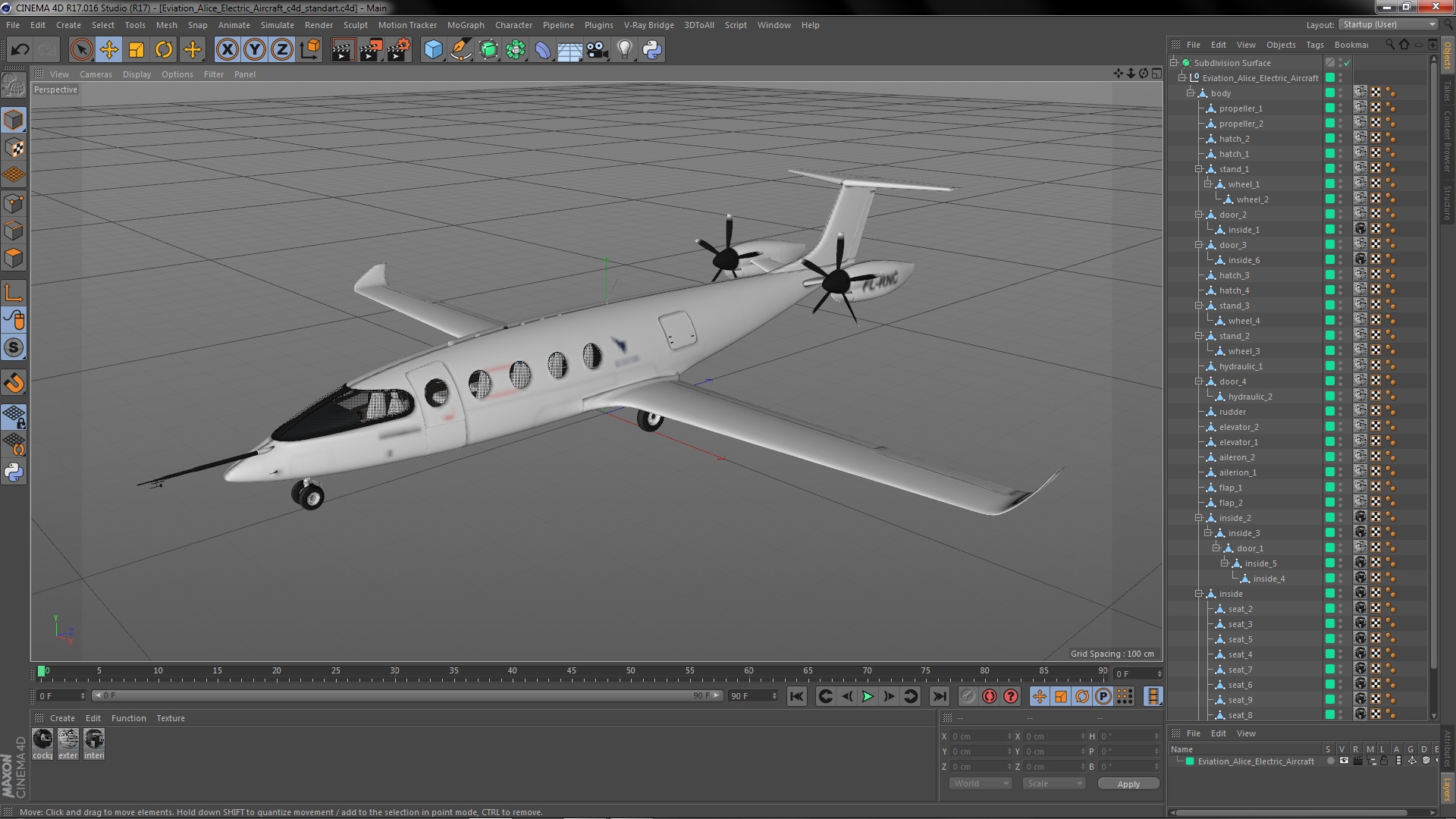The width and height of the screenshot is (1456, 819).
Task: Toggle Solo for Eviation layer
Action: click(1330, 761)
